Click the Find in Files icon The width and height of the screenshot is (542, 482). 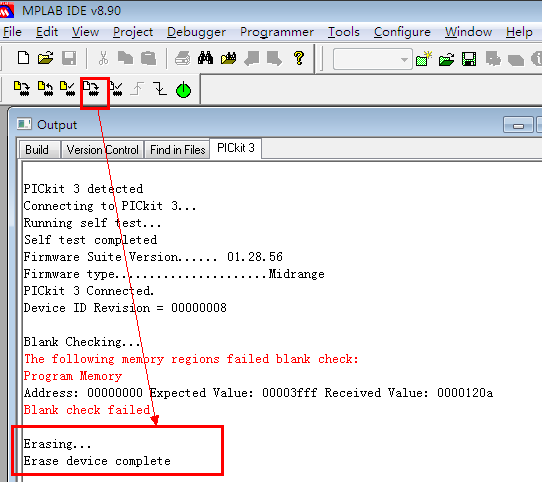[228, 58]
